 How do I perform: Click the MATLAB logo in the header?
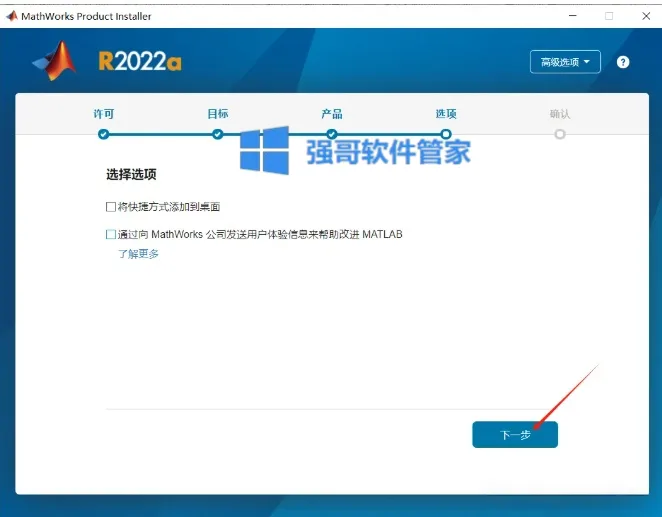point(54,61)
